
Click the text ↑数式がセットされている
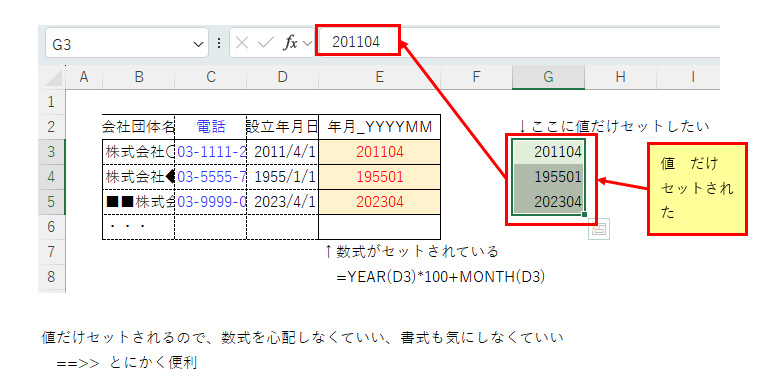tap(411, 251)
